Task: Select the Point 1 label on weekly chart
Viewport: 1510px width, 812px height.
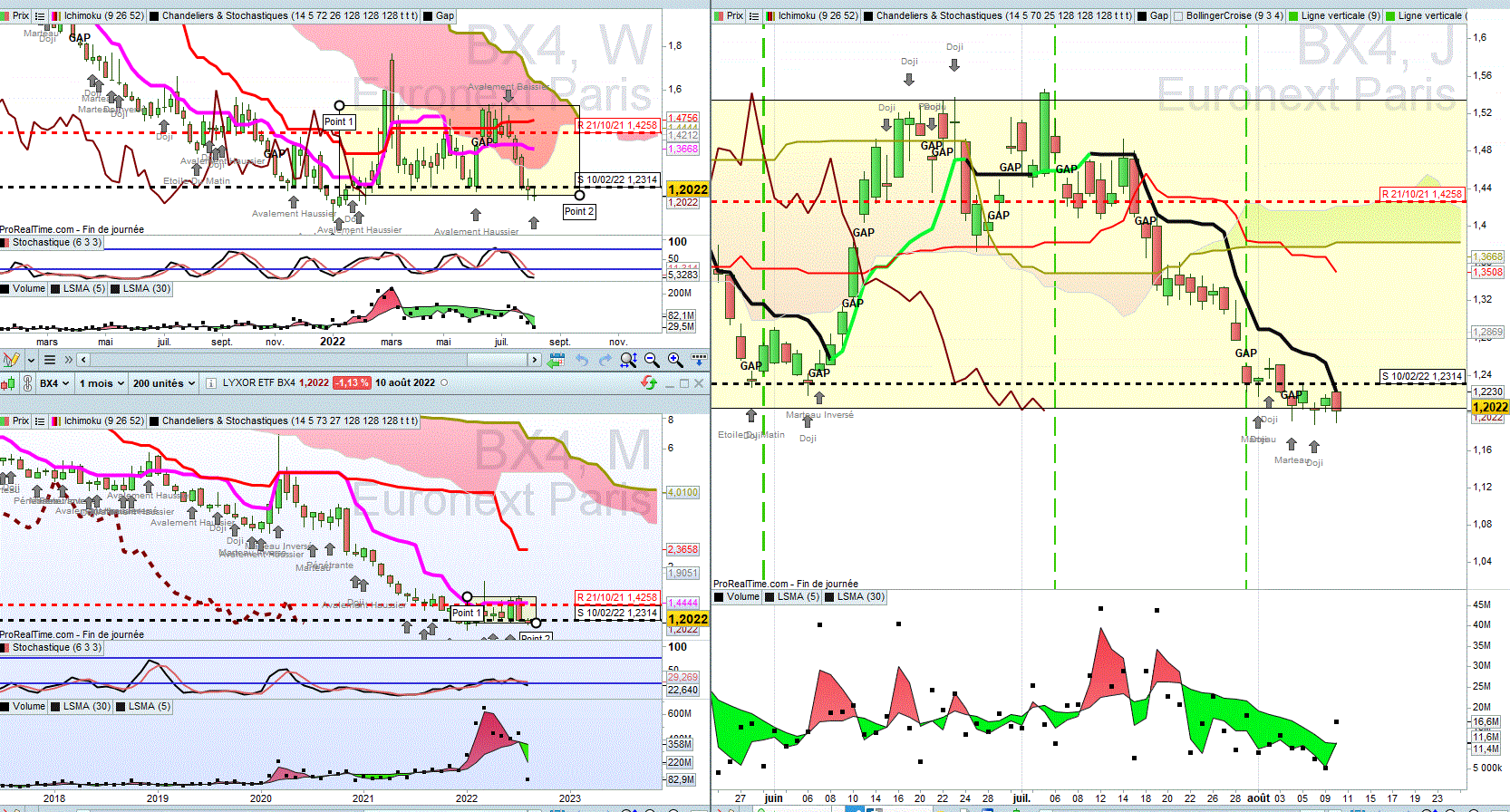Action: [x=339, y=121]
